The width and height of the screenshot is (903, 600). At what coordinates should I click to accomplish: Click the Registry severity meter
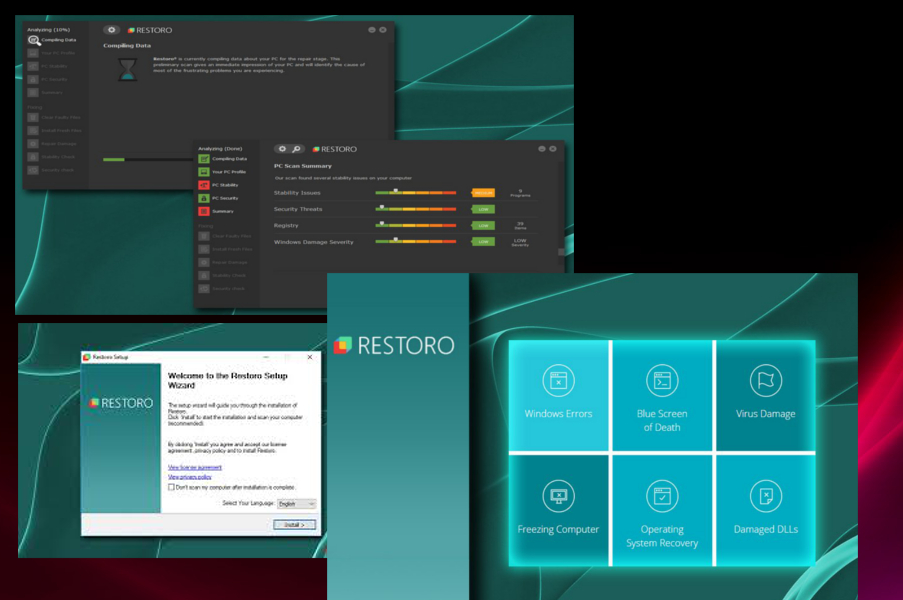coord(416,225)
